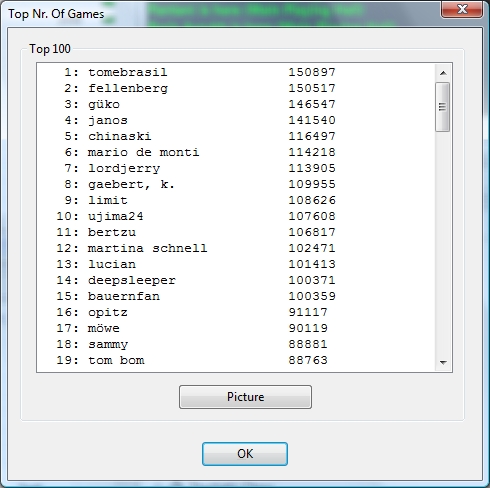This screenshot has height=488, width=490.
Task: Select the row for bauernfan
Action: [236, 296]
